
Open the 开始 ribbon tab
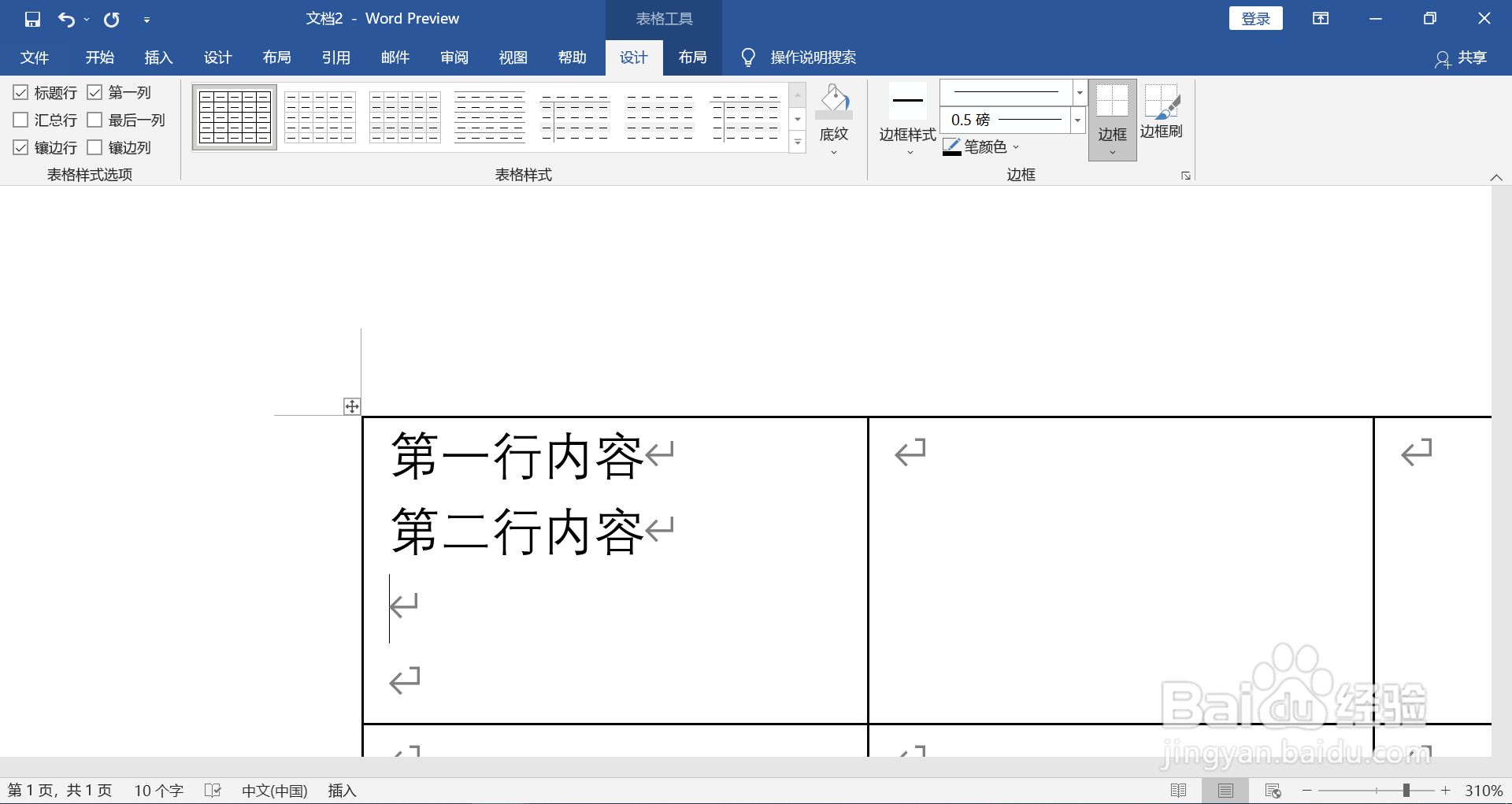[x=99, y=57]
